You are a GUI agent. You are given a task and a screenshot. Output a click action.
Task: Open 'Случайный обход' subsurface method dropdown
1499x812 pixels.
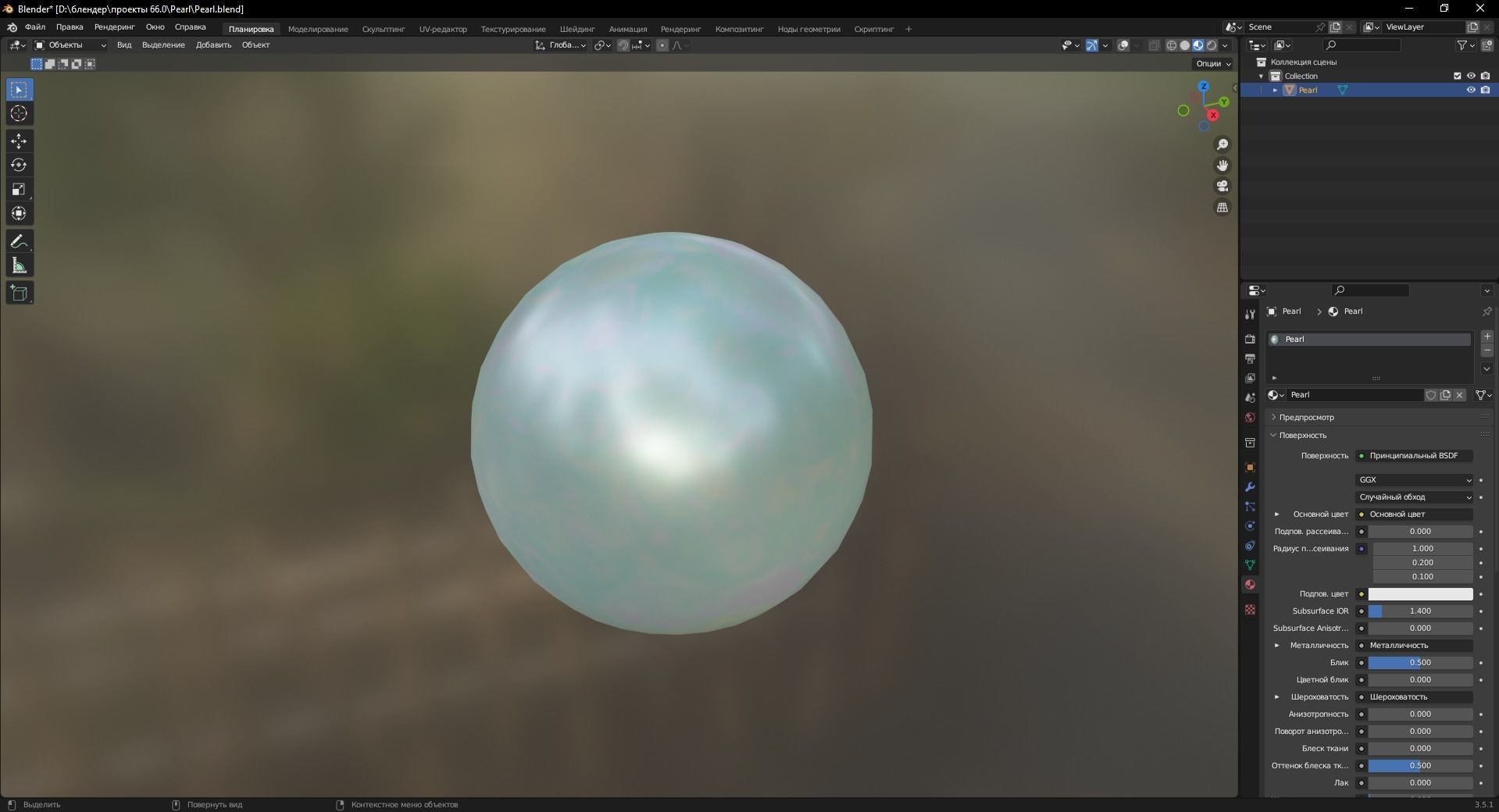pyautogui.click(x=1415, y=497)
